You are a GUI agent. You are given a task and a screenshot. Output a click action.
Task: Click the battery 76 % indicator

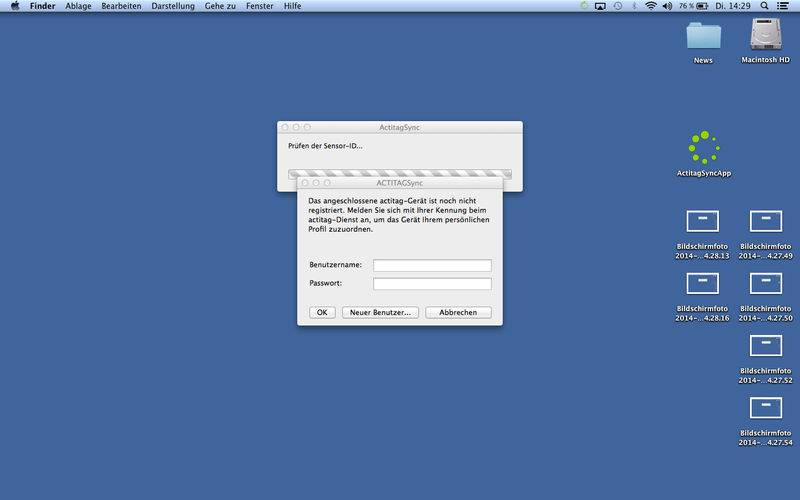693,6
